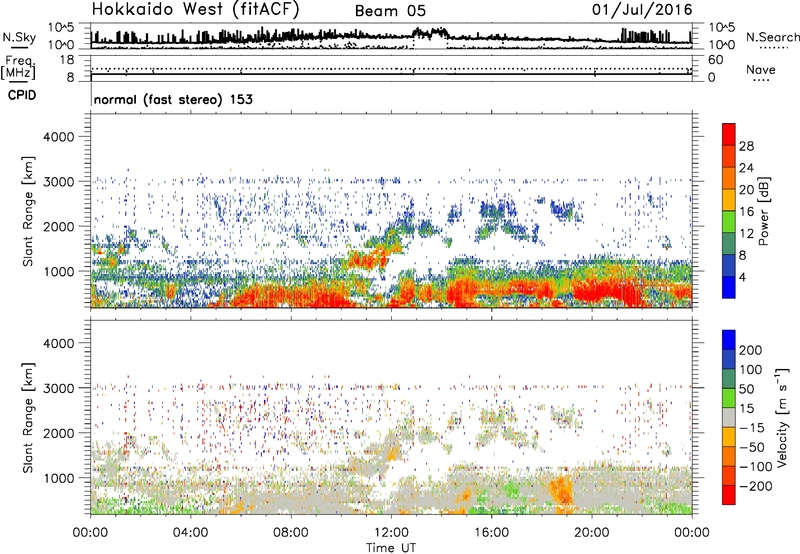Click the '20:00' time tick label
This screenshot has height=554, width=800.
click(591, 533)
